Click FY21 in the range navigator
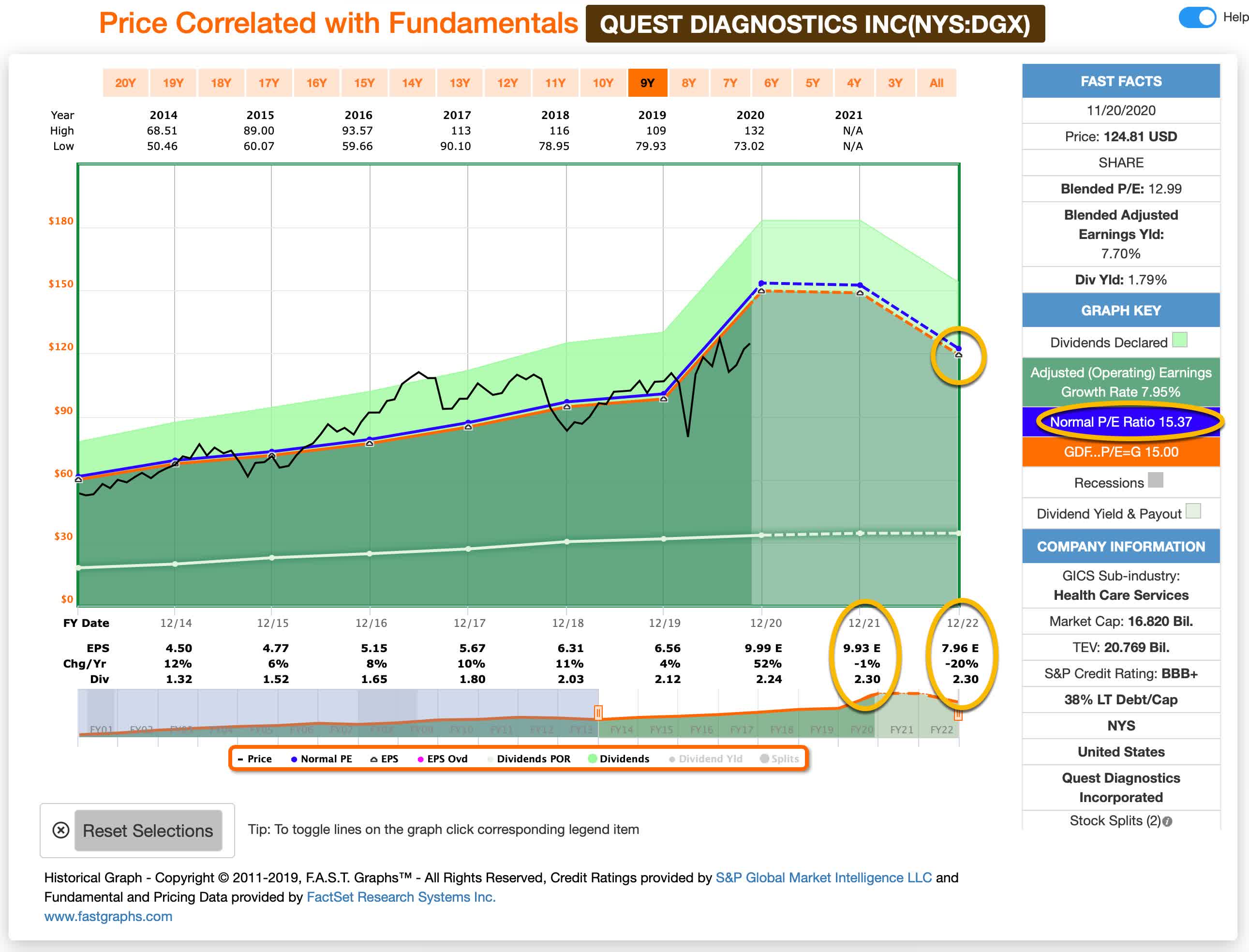The height and width of the screenshot is (952, 1249). point(902,730)
